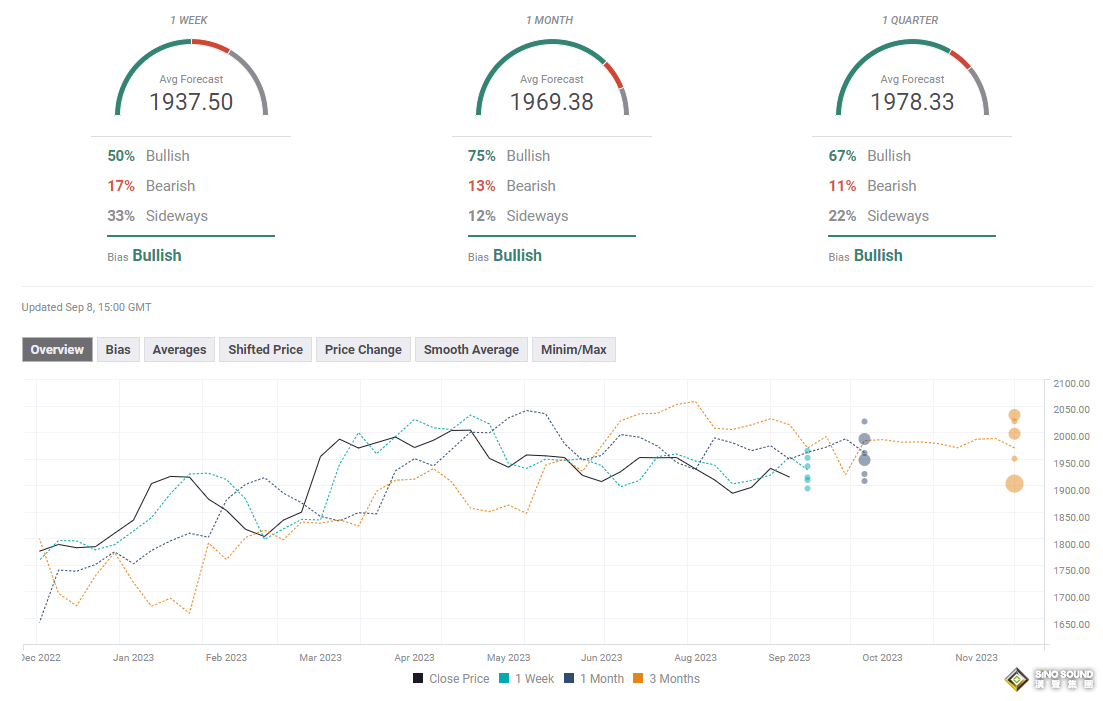Click the Sino Sound logo

[1047, 679]
